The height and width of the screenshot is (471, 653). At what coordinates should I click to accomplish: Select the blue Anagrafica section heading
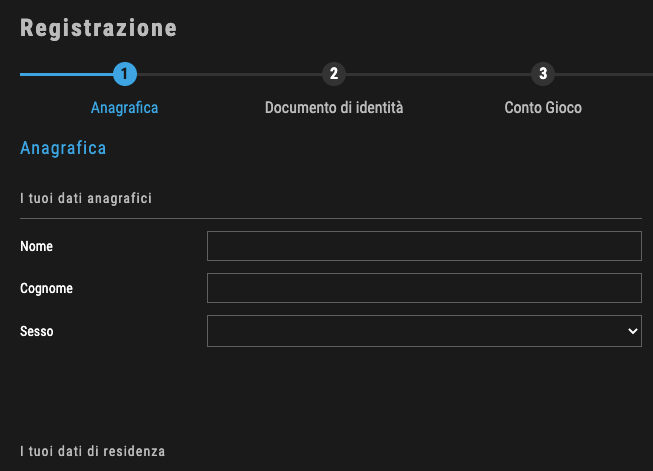[63, 148]
